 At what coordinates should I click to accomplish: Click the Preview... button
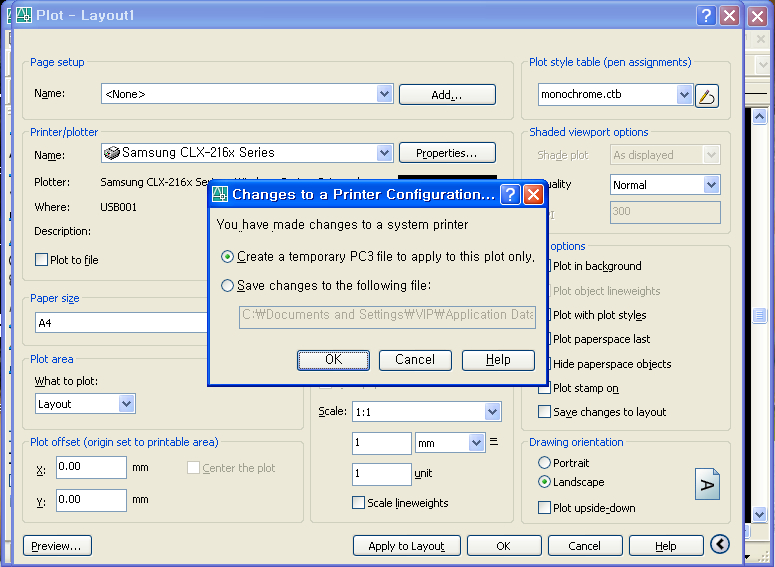click(x=57, y=546)
